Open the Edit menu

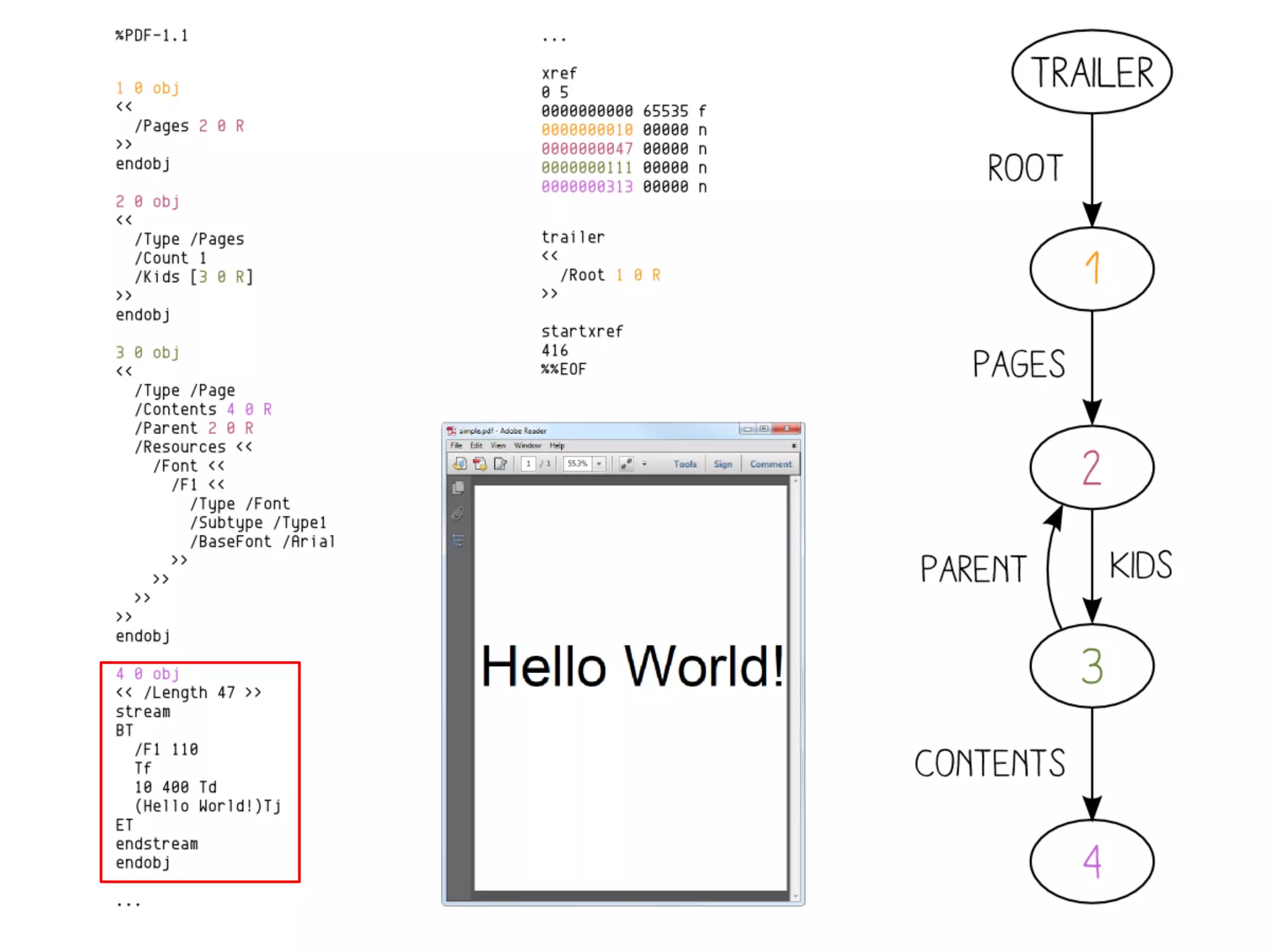click(476, 446)
